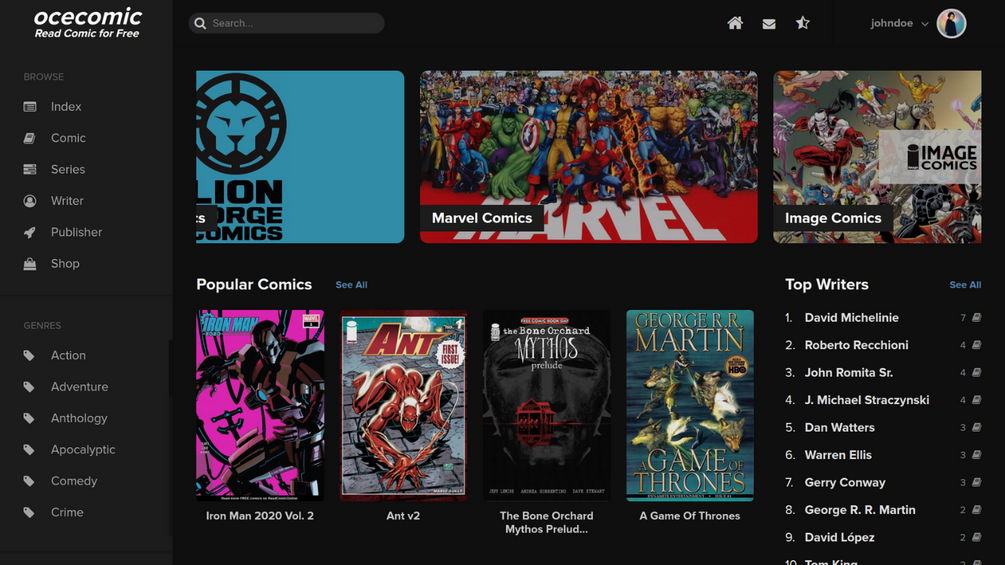Click Warren Ellis' comic count icon
This screenshot has width=1005, height=565.
coord(976,455)
